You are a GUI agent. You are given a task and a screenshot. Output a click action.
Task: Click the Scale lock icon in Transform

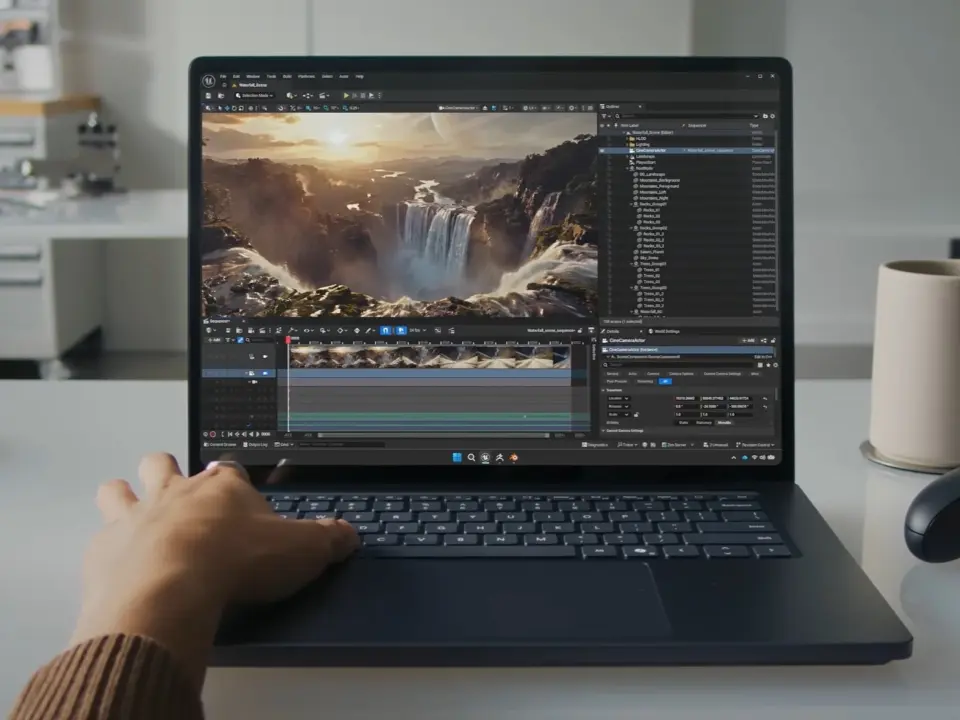coord(636,414)
